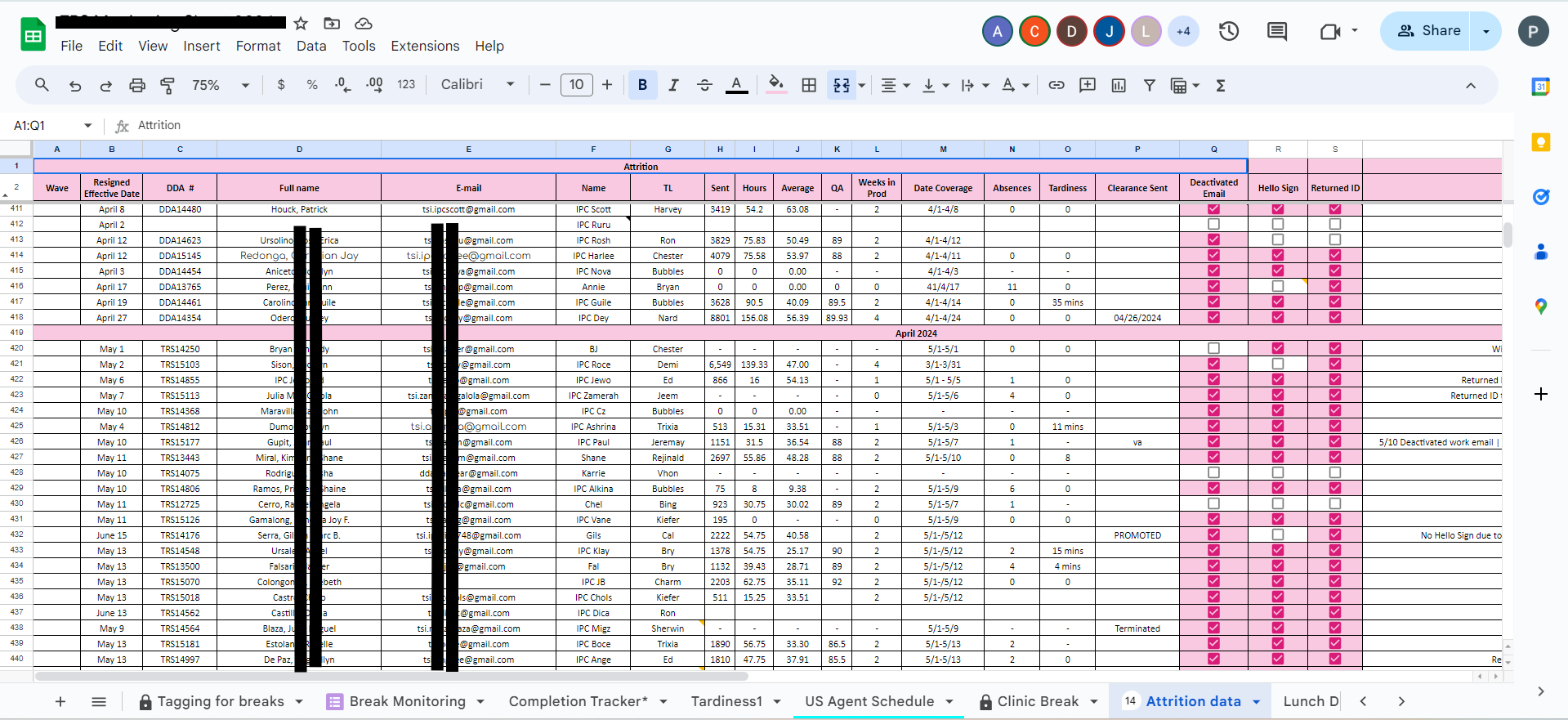Open Google Keep in side panel
The image size is (1568, 720).
1540,142
